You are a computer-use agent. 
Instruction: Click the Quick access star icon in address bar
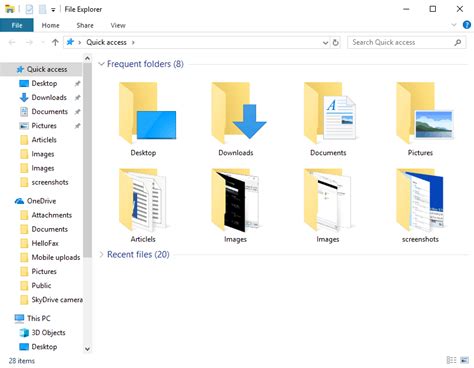70,42
